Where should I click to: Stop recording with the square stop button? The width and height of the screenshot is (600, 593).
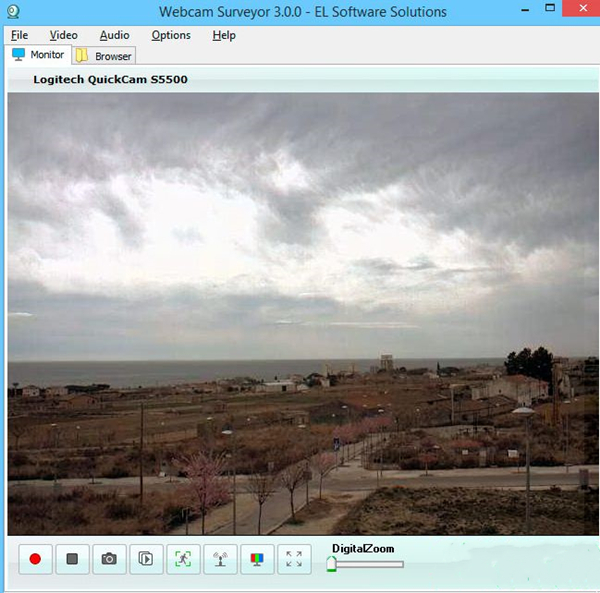[72, 559]
